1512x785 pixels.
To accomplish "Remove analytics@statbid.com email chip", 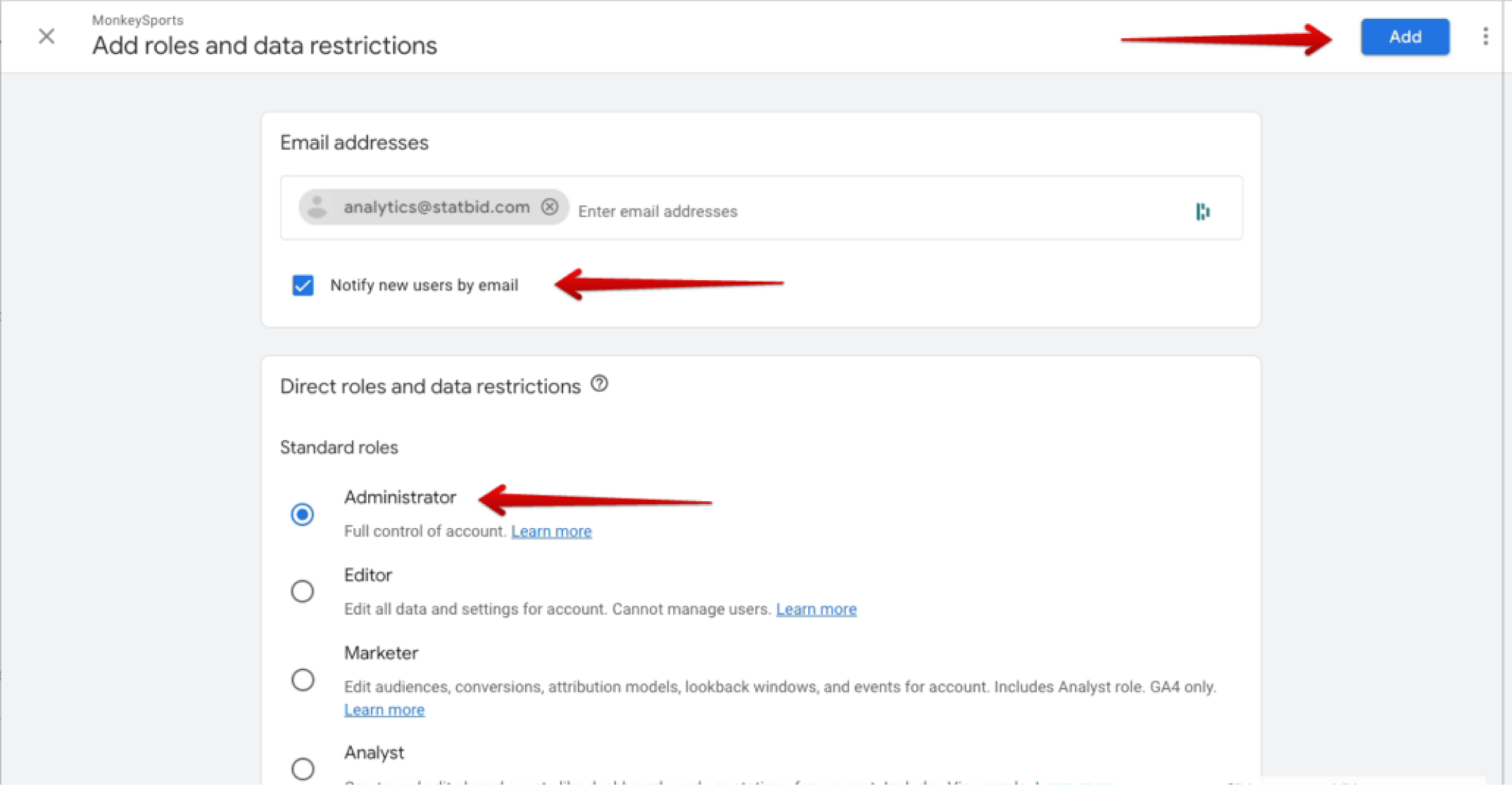I will (x=550, y=207).
